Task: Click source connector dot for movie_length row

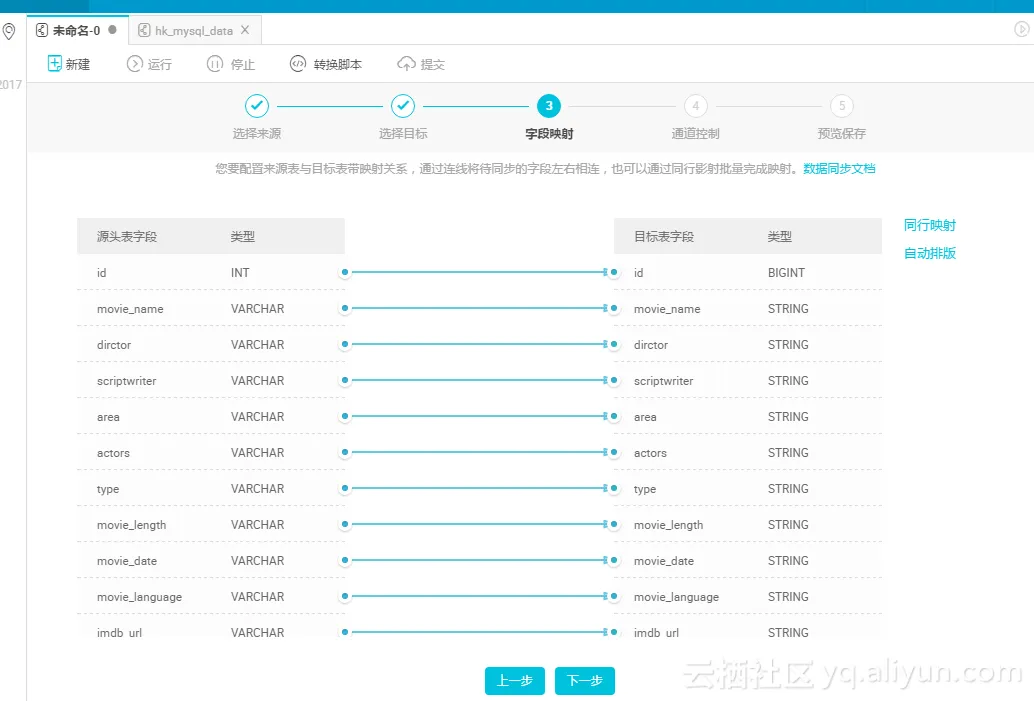Action: coord(345,524)
